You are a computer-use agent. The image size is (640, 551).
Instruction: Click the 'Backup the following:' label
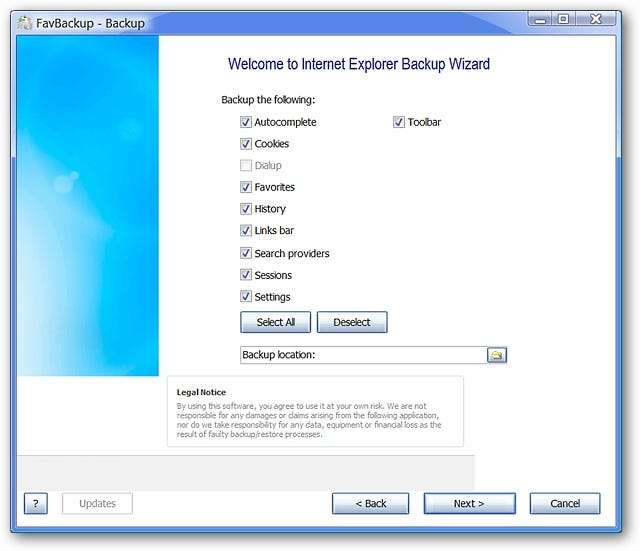pyautogui.click(x=268, y=100)
